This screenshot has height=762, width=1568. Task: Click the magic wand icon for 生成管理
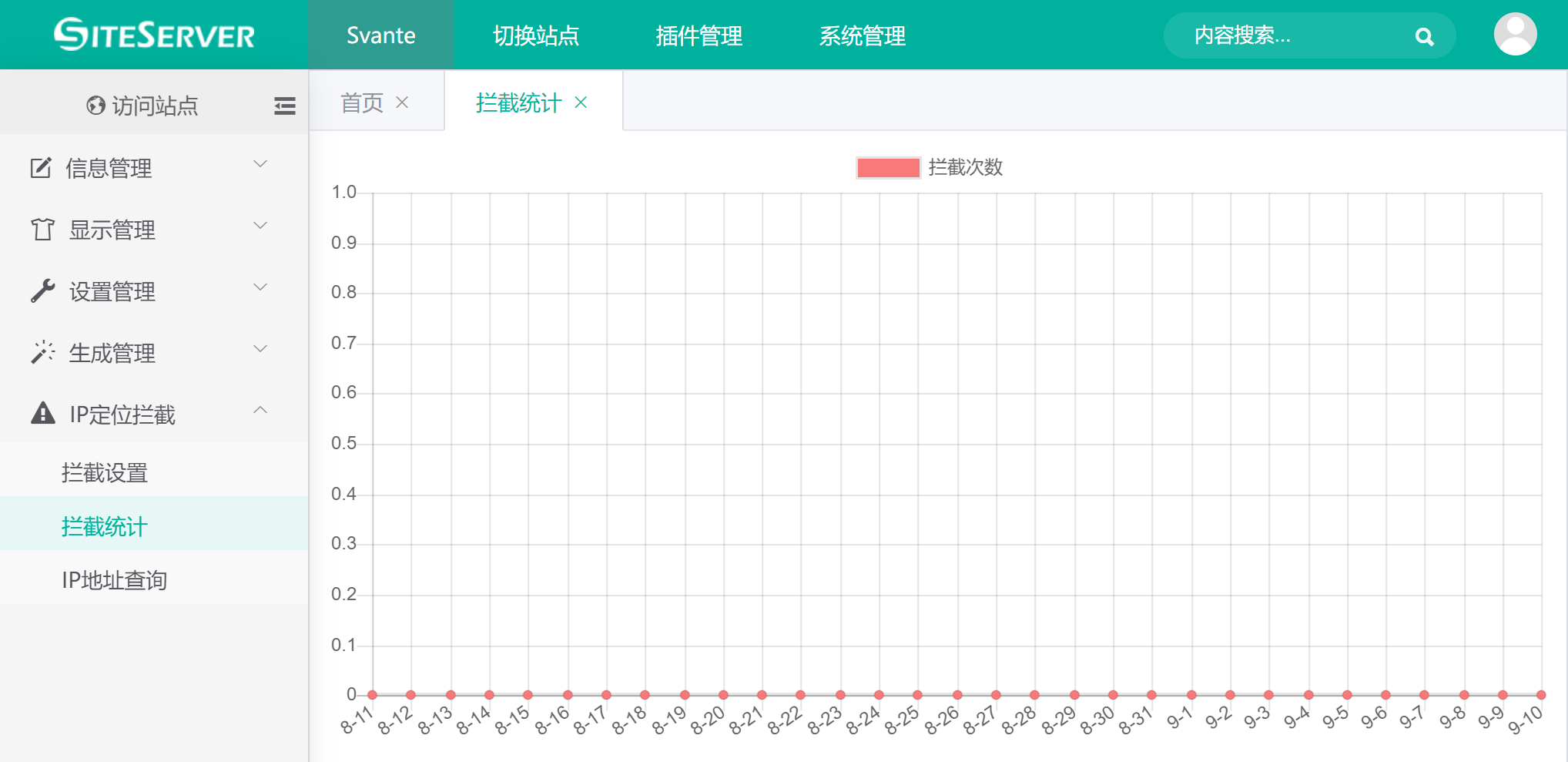coord(42,352)
